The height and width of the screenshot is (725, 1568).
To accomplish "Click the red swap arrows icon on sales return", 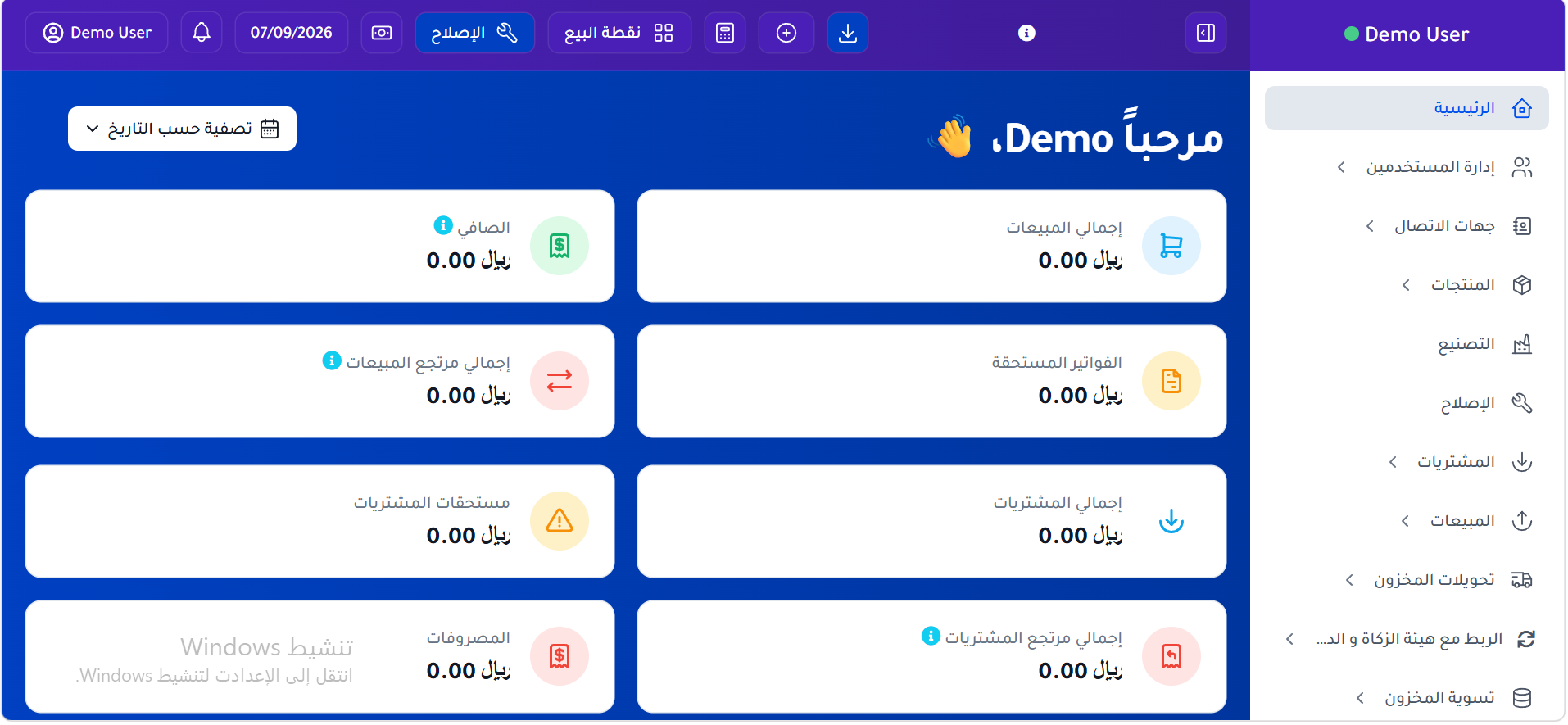I will pyautogui.click(x=560, y=381).
